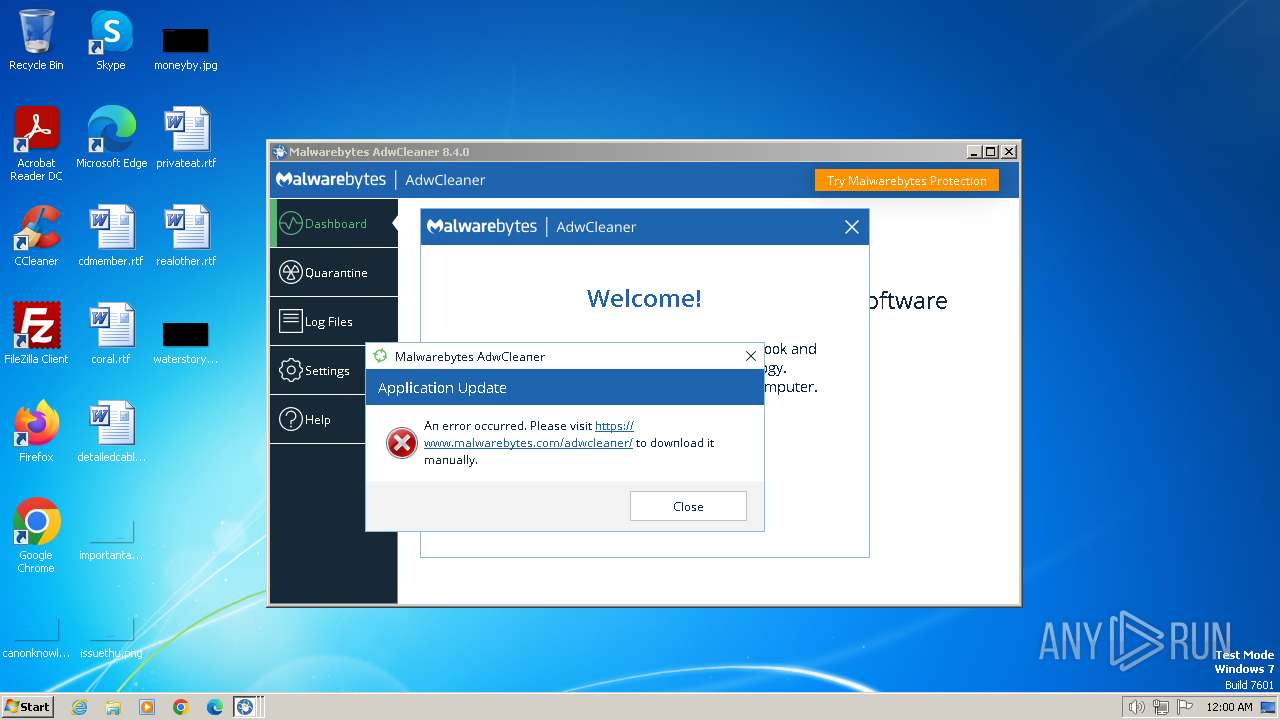The image size is (1280, 720).
Task: Select the moneyby.jpg desktop file
Action: coord(185,49)
